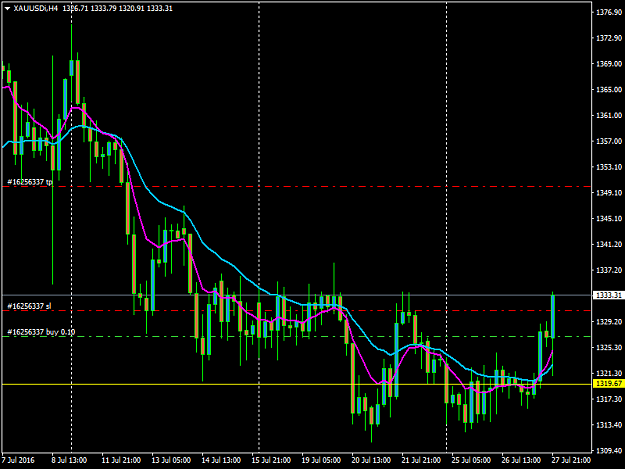The height and width of the screenshot is (469, 625).
Task: Click the #16256337 buy 0.10 order label
Action: pyautogui.click(x=41, y=332)
